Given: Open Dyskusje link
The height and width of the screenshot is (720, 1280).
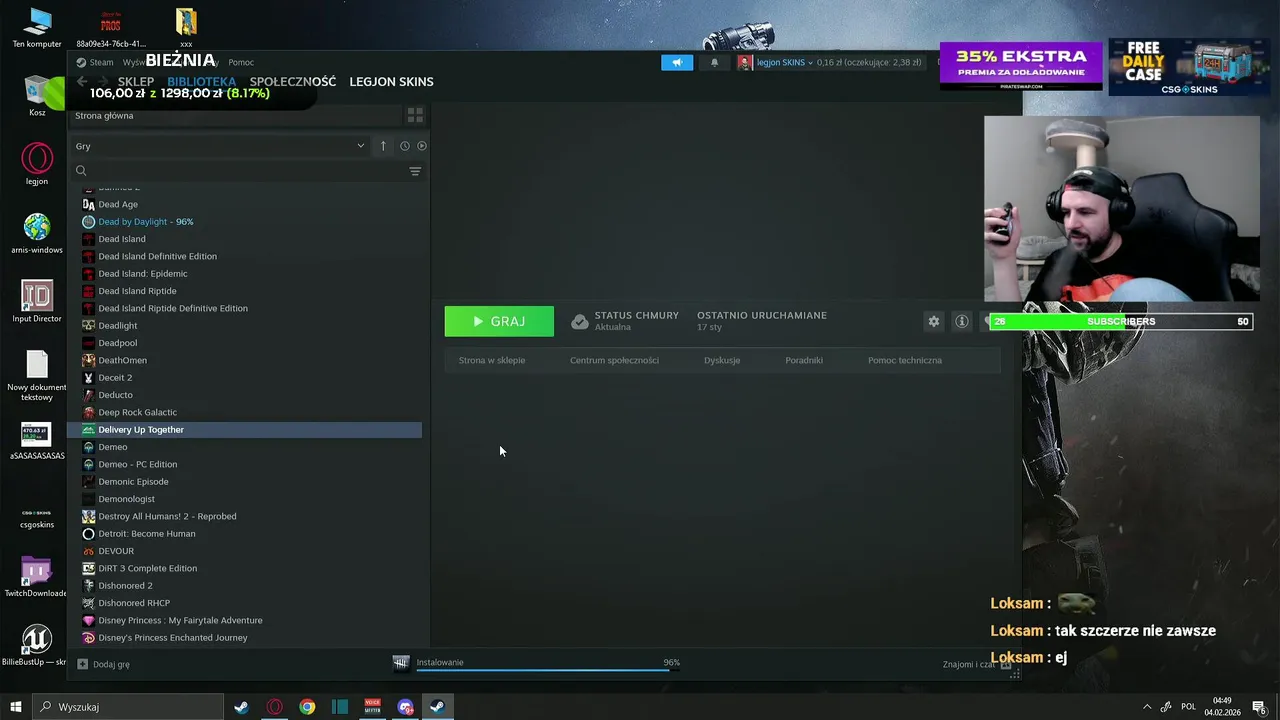Looking at the screenshot, I should coord(722,360).
